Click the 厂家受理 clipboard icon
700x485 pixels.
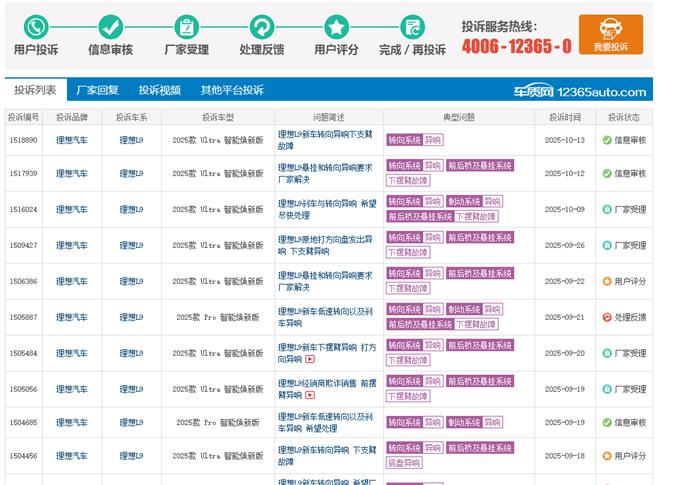(185, 27)
